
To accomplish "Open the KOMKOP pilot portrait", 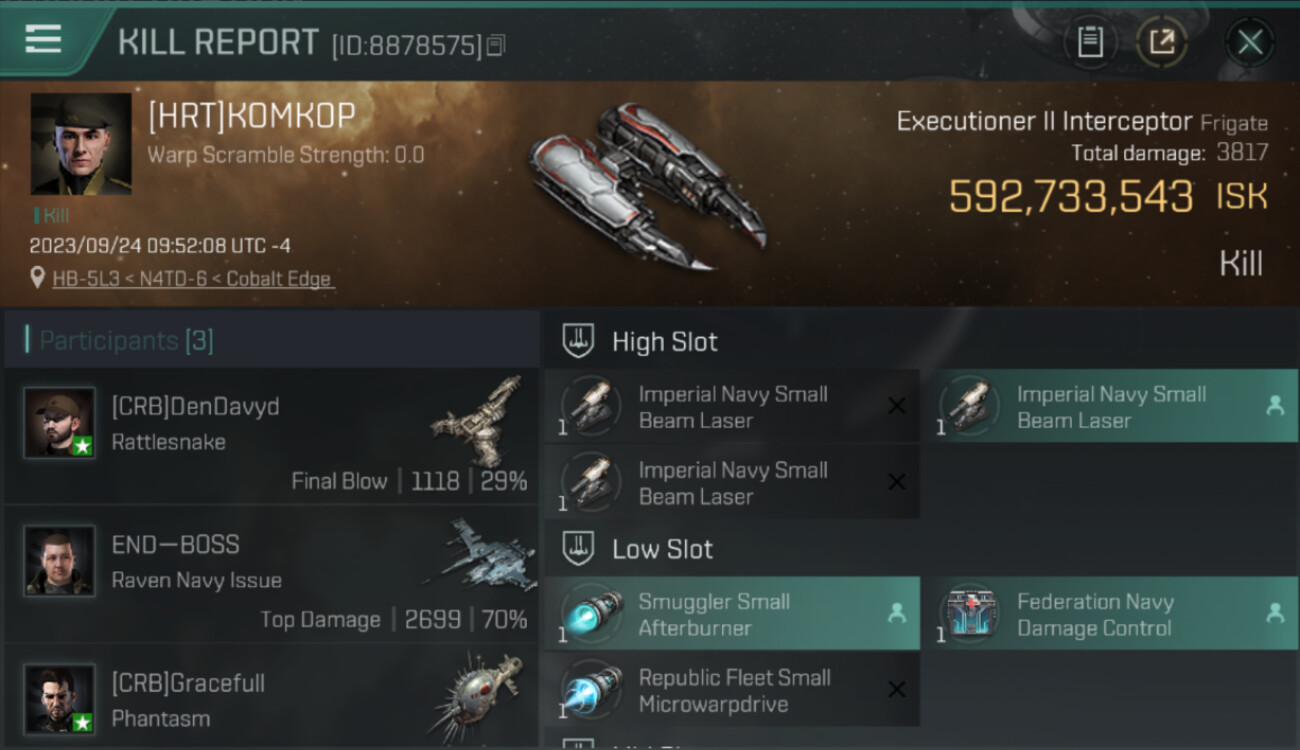I will [81, 144].
